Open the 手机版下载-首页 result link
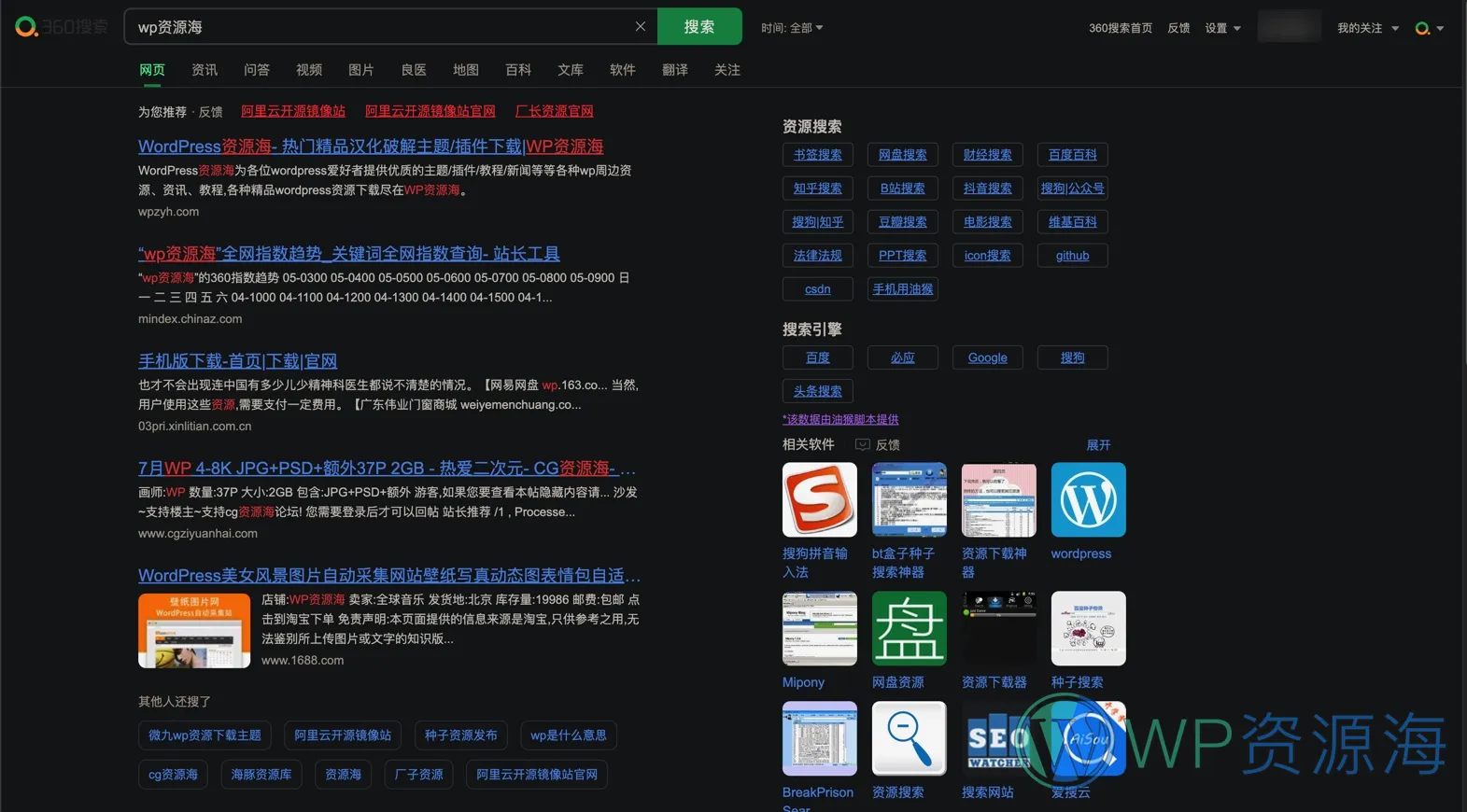This screenshot has height=812, width=1467. pos(238,361)
